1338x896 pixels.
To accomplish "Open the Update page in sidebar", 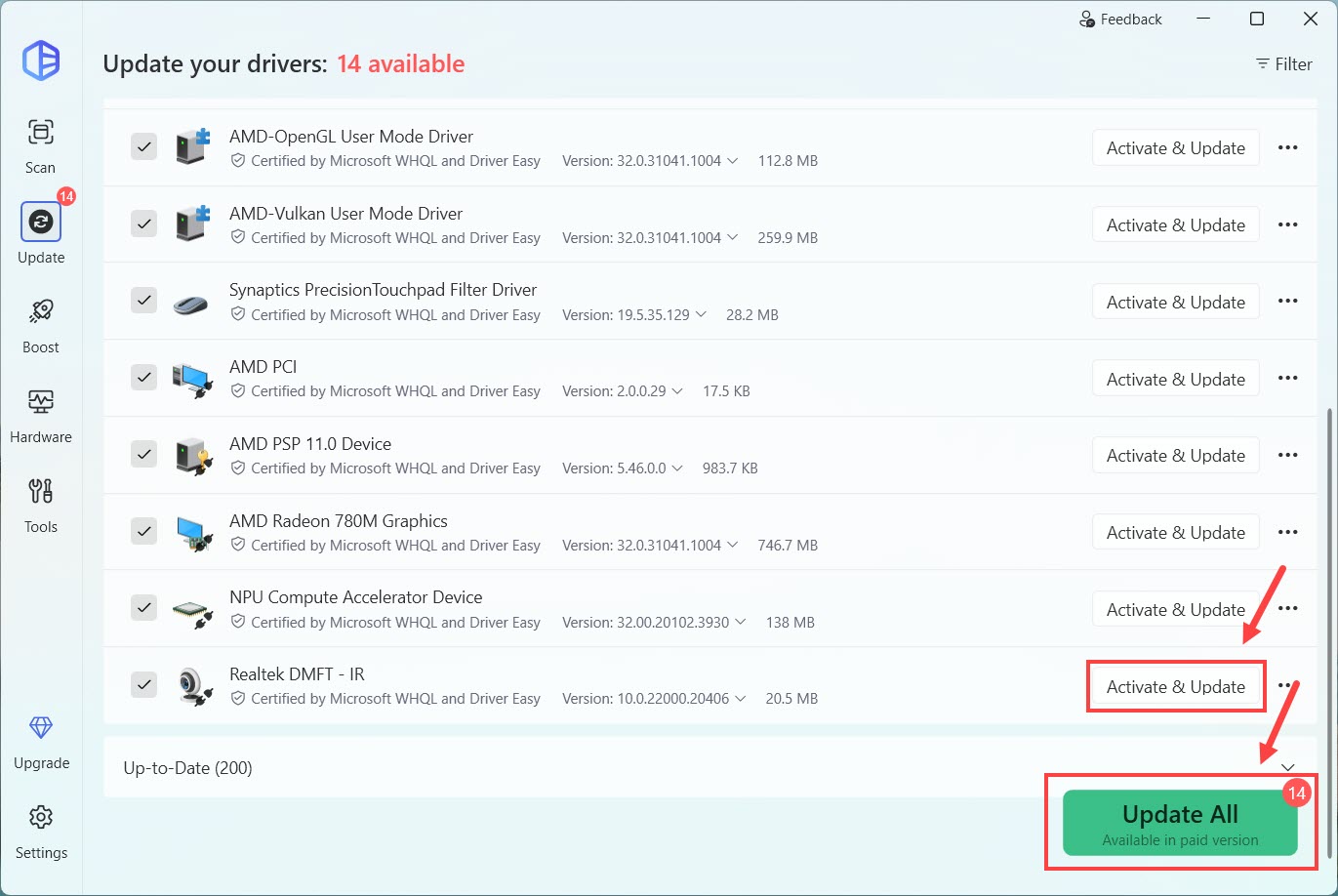I will pos(41,234).
